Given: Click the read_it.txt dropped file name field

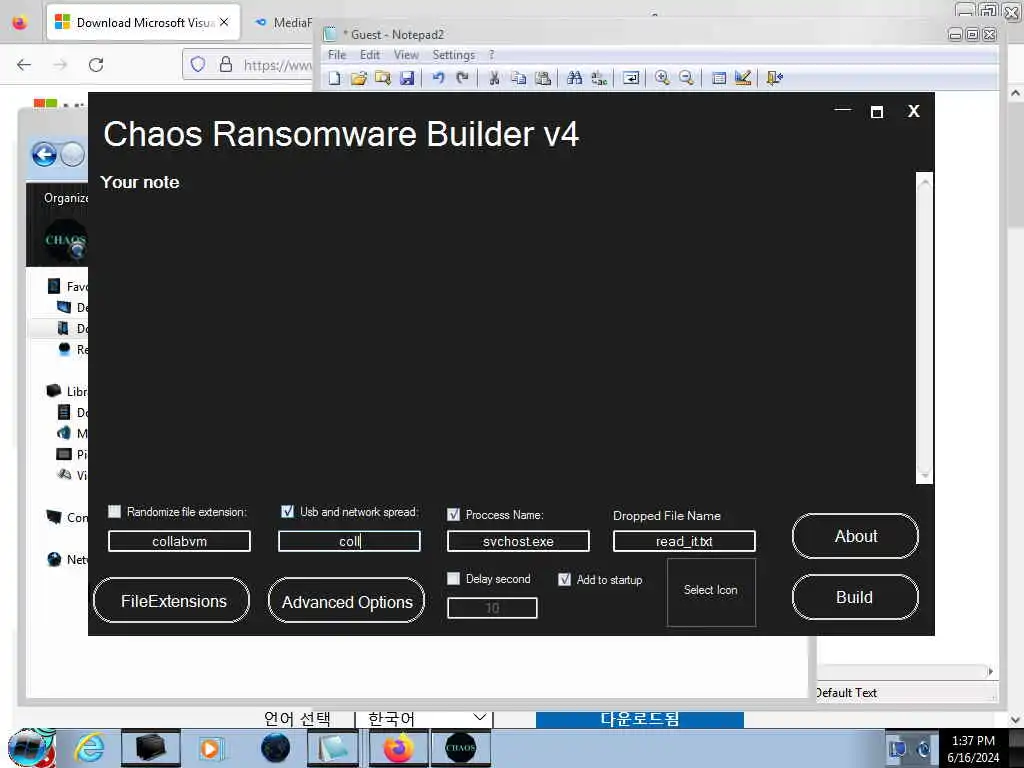Looking at the screenshot, I should [x=684, y=541].
